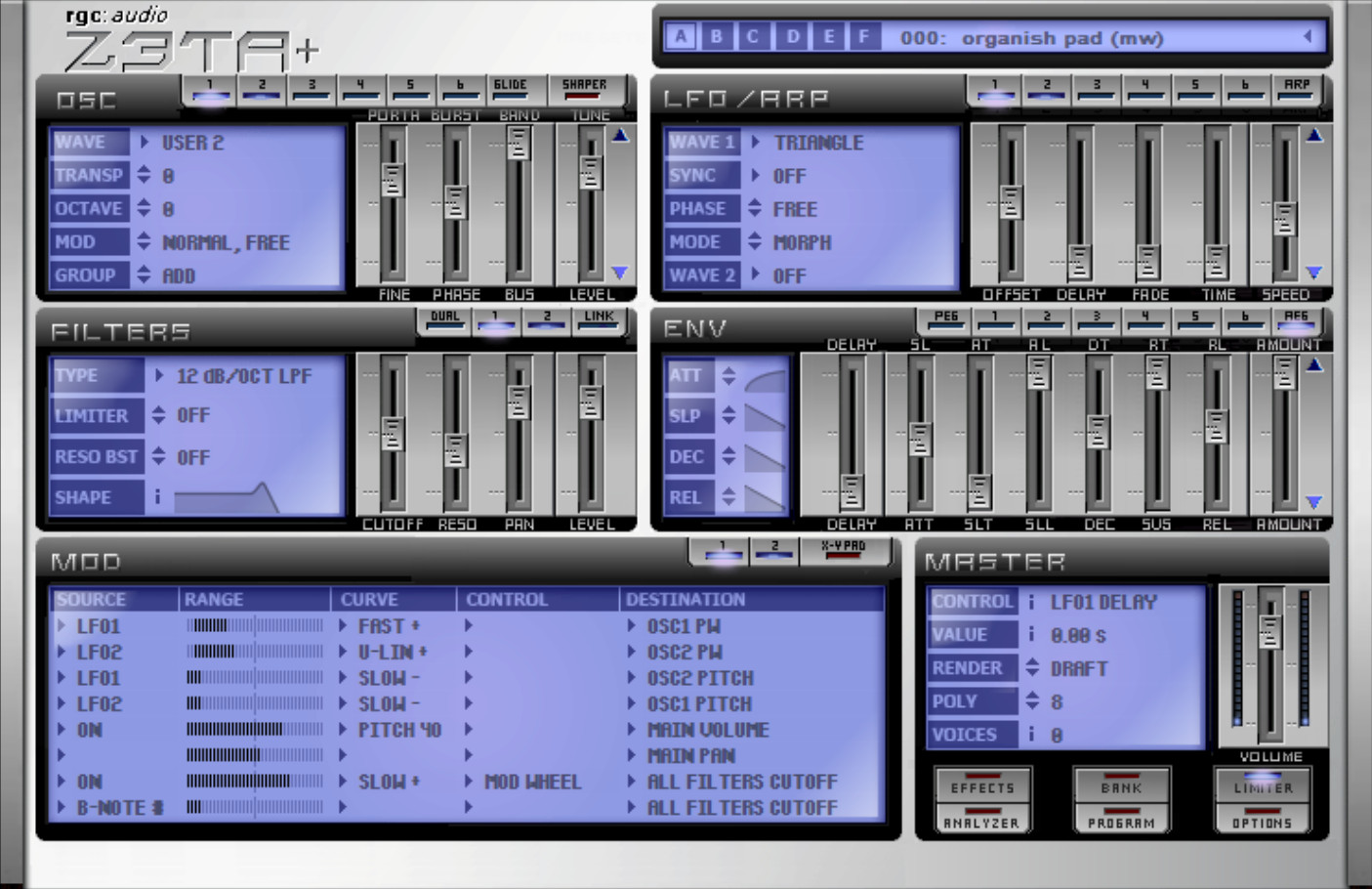Select program bank A
Screen dimensions: 1372x889
681,37
